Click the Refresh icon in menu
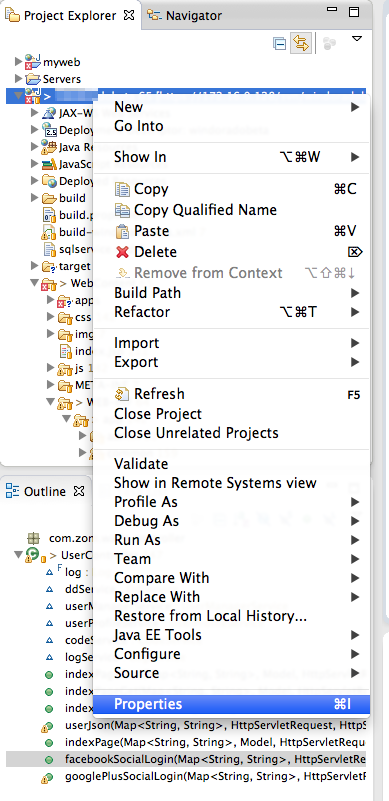Image resolution: width=389 pixels, height=801 pixels. tap(123, 394)
